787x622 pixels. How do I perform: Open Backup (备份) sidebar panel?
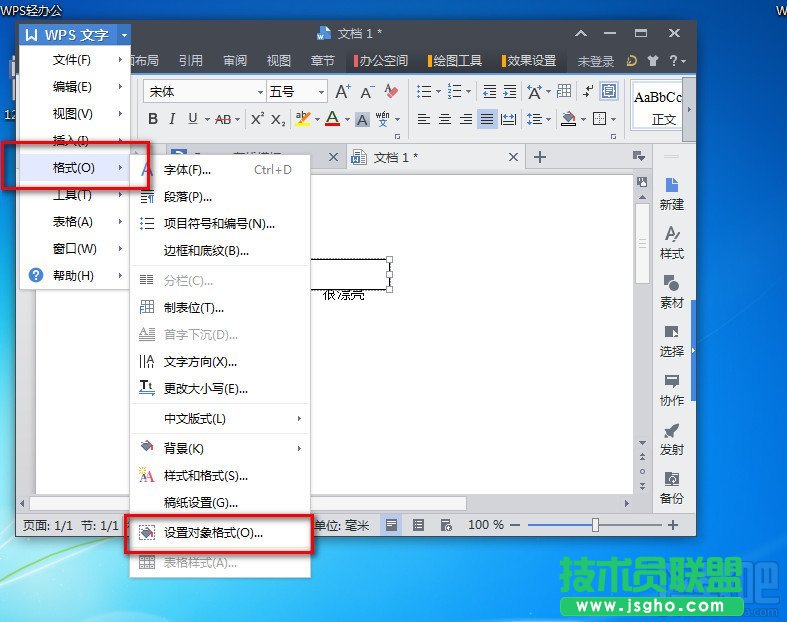[672, 487]
